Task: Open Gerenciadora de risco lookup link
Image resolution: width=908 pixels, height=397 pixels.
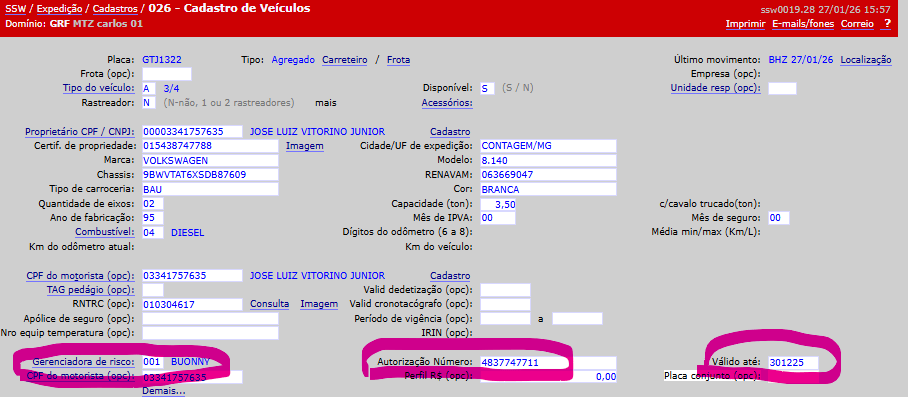Action: coord(83,362)
